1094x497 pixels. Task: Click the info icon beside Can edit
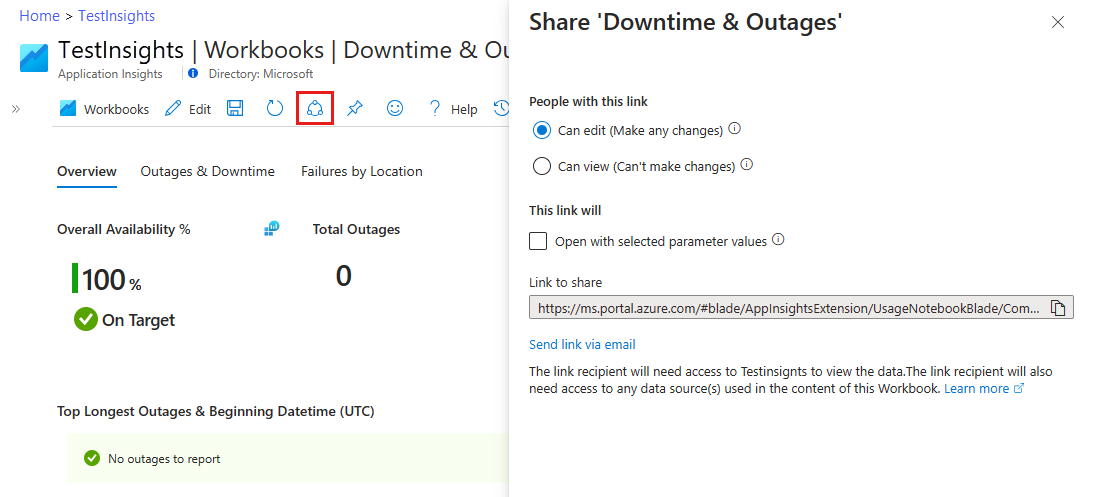pos(735,129)
